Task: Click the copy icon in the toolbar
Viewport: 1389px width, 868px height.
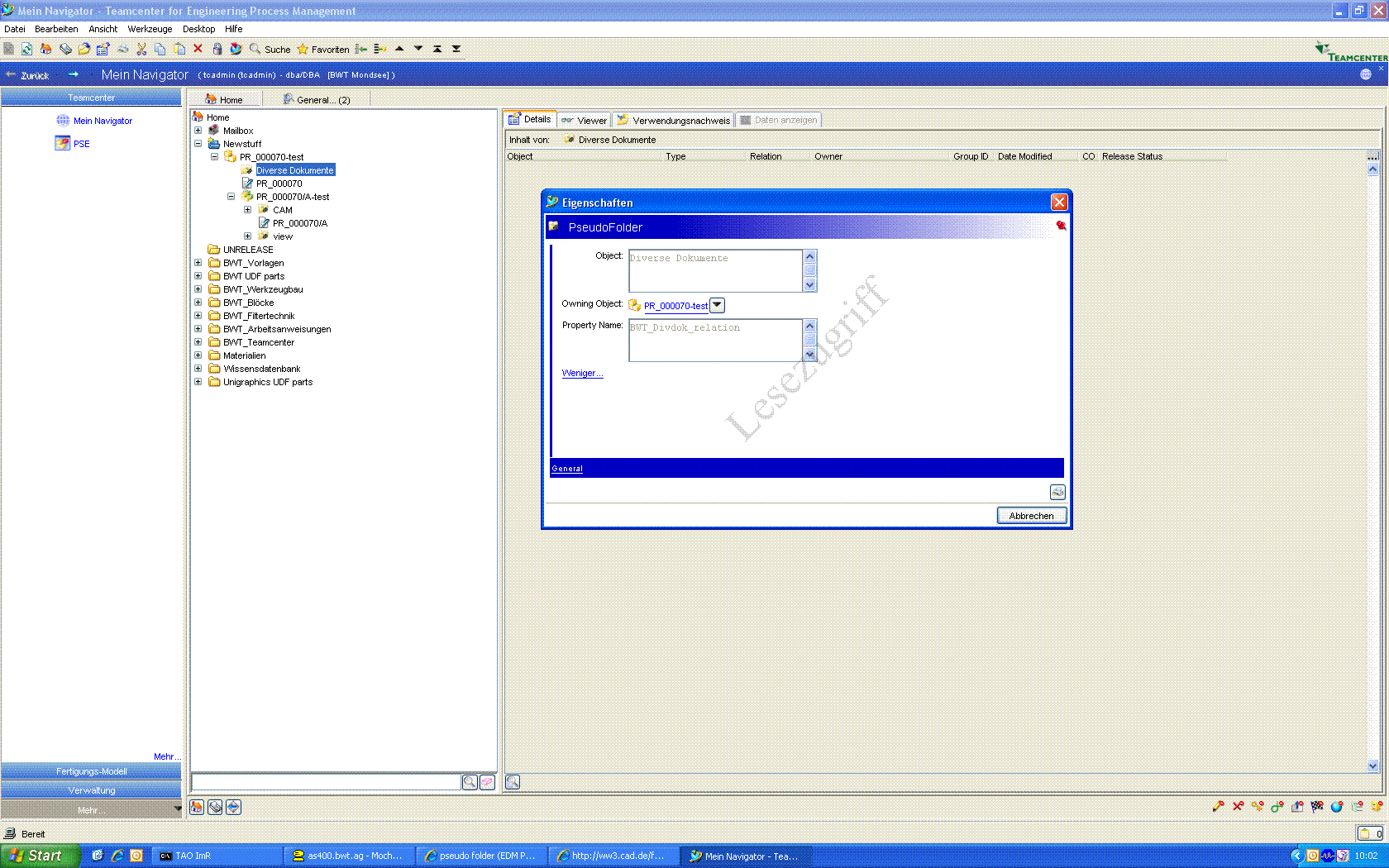Action: point(160,49)
